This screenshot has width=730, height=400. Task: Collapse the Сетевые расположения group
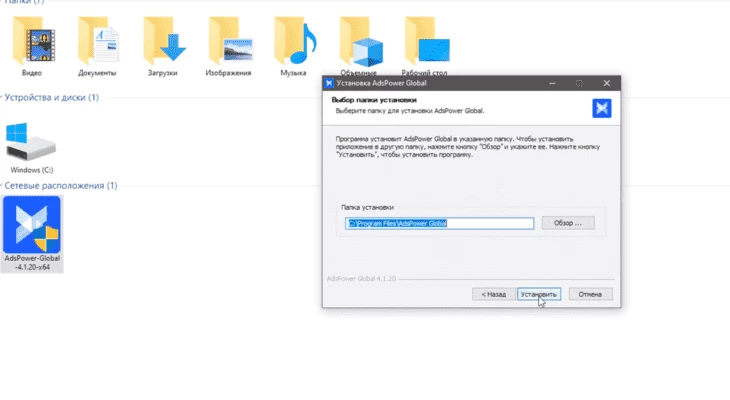click(1, 185)
